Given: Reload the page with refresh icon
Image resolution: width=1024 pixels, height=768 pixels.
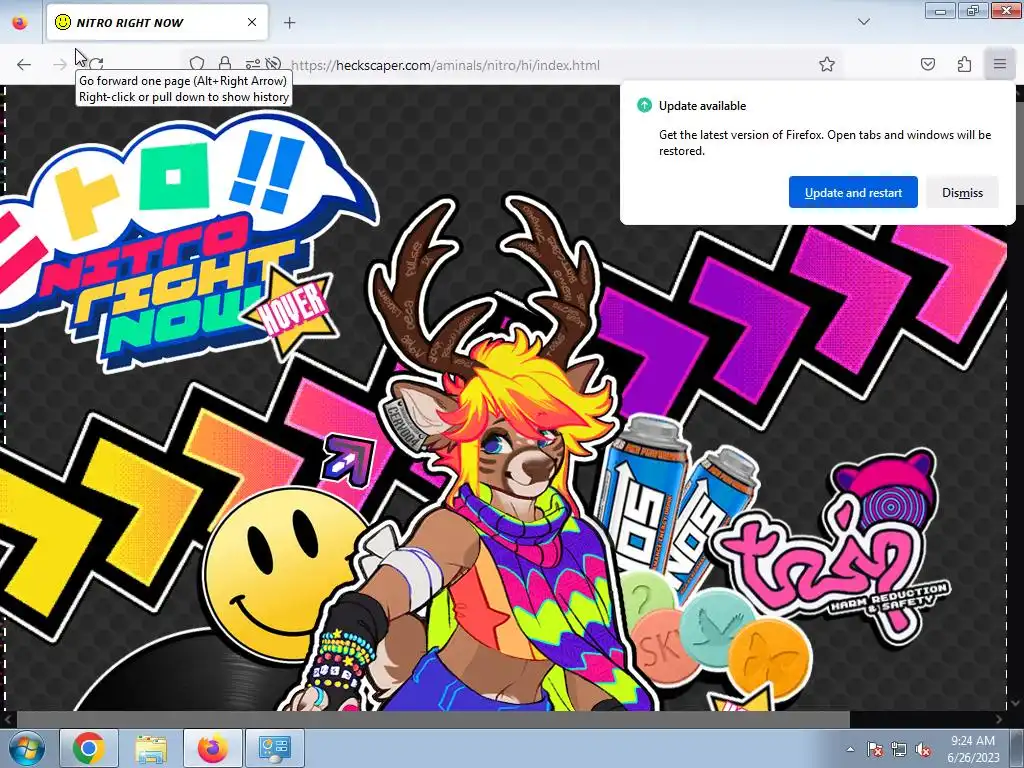Looking at the screenshot, I should tap(96, 64).
